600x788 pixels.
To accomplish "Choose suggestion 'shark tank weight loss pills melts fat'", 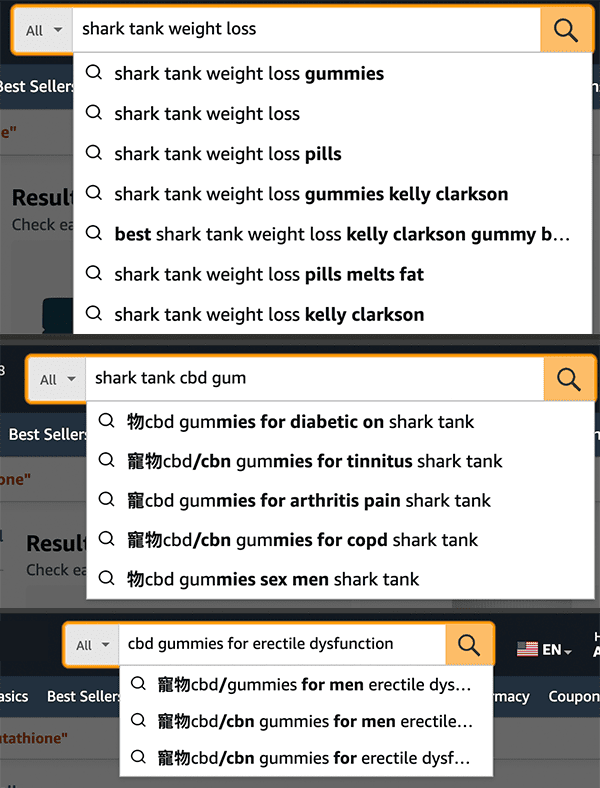I will [x=269, y=274].
